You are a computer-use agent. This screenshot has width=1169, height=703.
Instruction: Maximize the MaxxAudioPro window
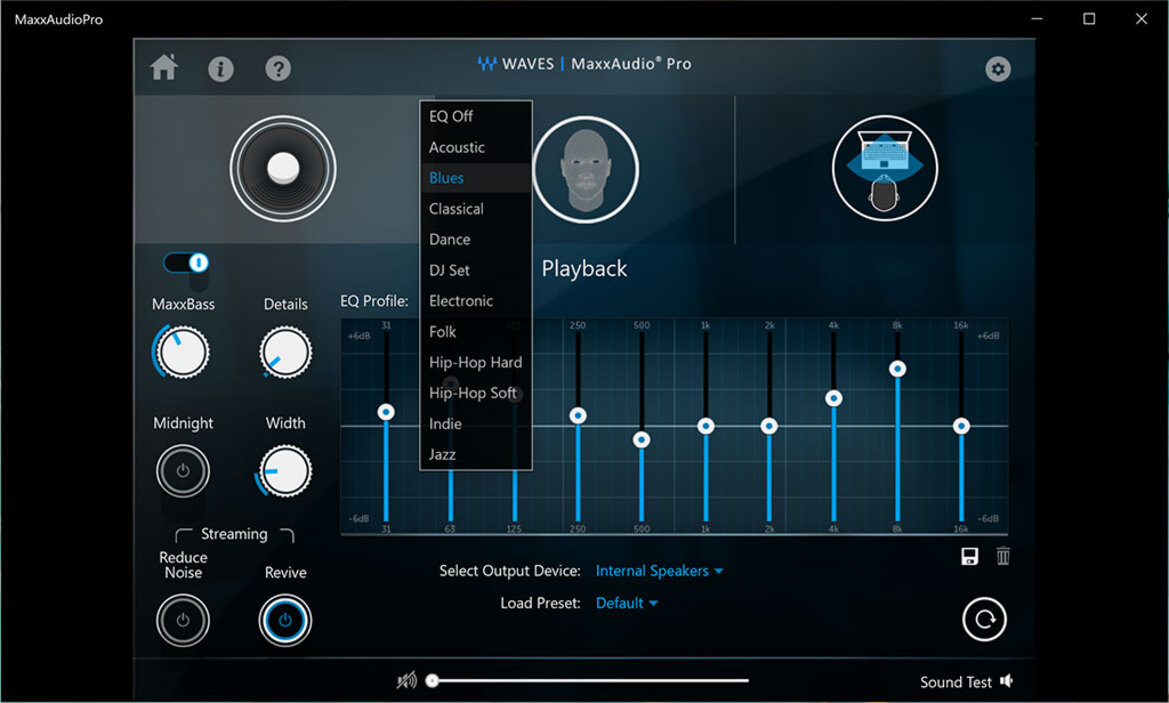click(x=1089, y=19)
